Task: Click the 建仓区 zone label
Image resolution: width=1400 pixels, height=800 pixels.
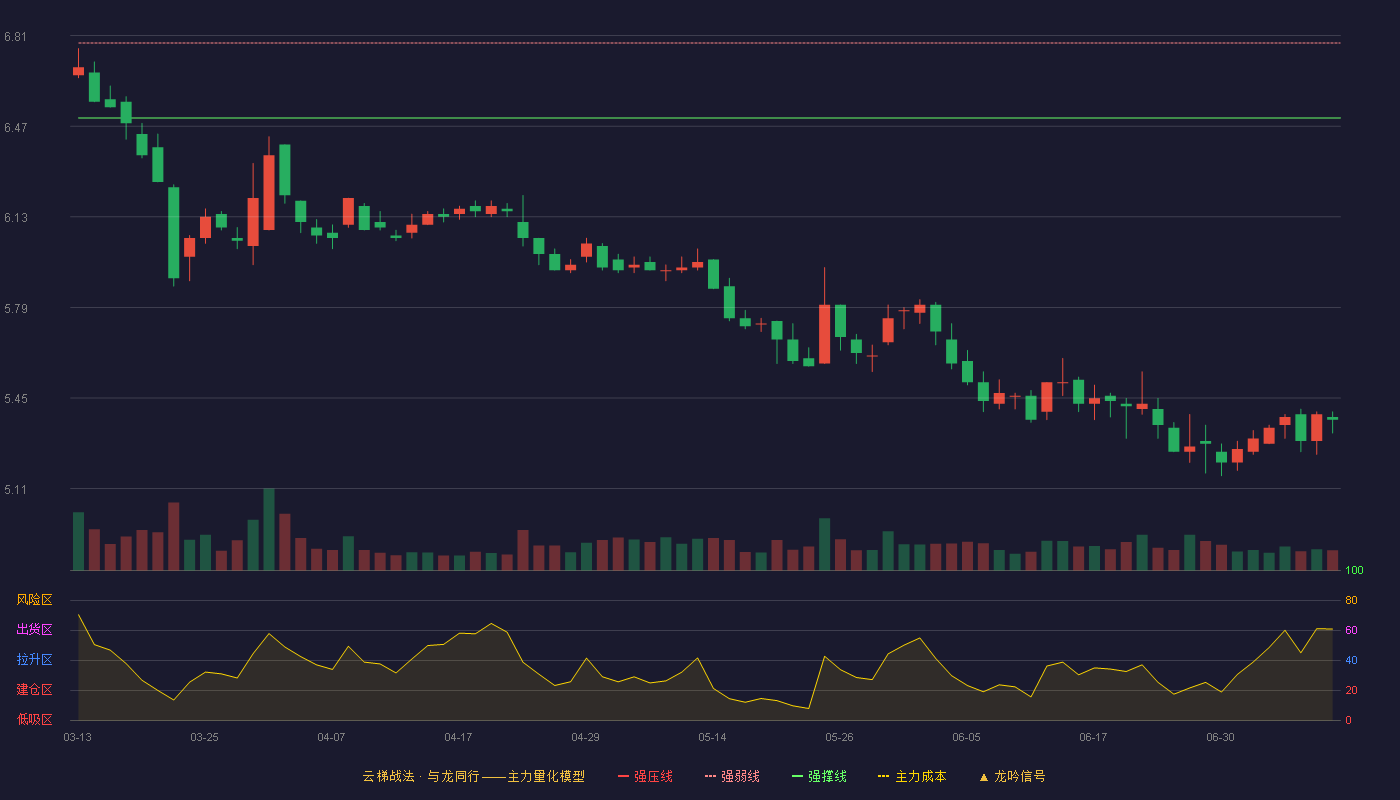Action: pos(34,690)
